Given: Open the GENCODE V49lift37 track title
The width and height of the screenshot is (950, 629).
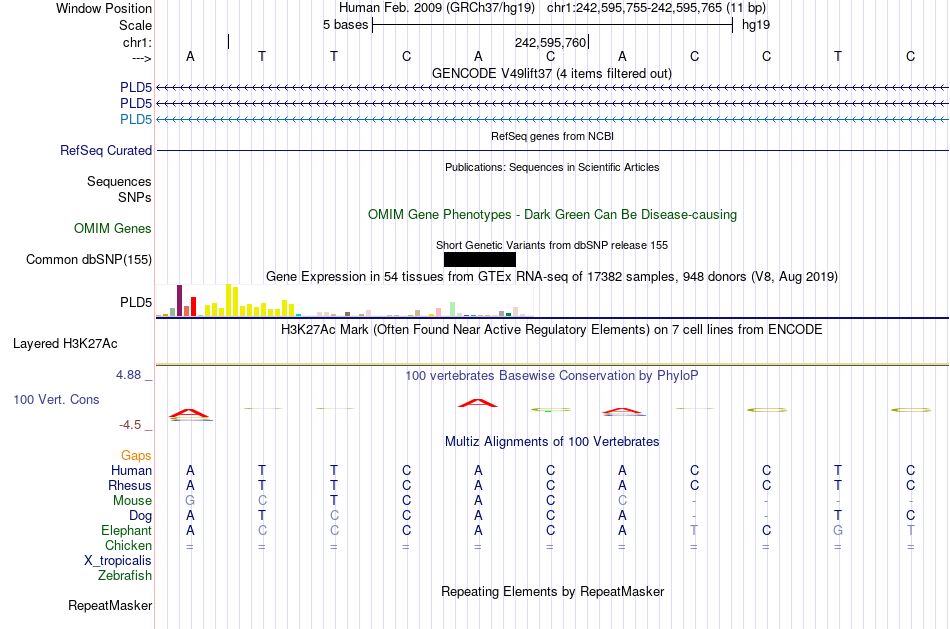Looking at the screenshot, I should pyautogui.click(x=551, y=73).
